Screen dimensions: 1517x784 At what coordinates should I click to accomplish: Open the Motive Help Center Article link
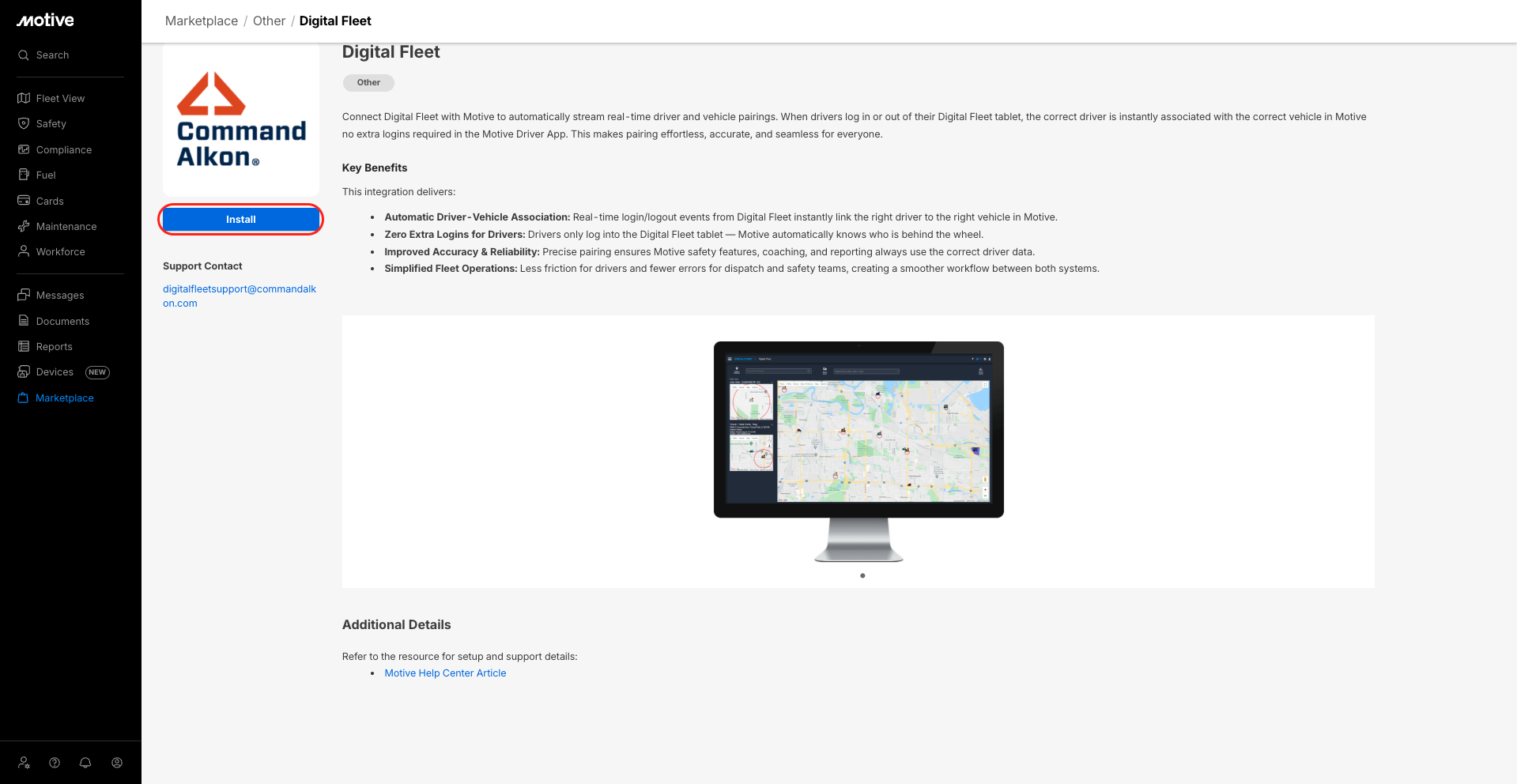(x=445, y=673)
